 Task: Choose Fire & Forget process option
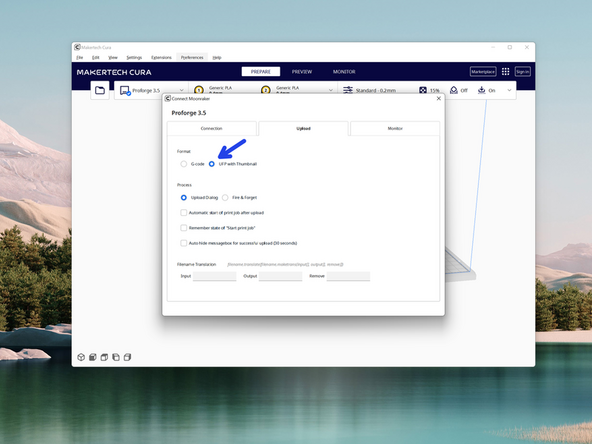pyautogui.click(x=225, y=197)
